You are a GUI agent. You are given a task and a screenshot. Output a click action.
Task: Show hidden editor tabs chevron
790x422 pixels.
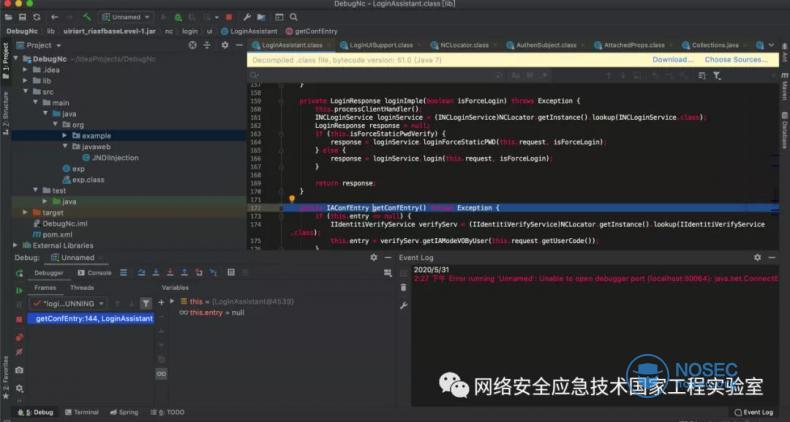click(x=771, y=45)
